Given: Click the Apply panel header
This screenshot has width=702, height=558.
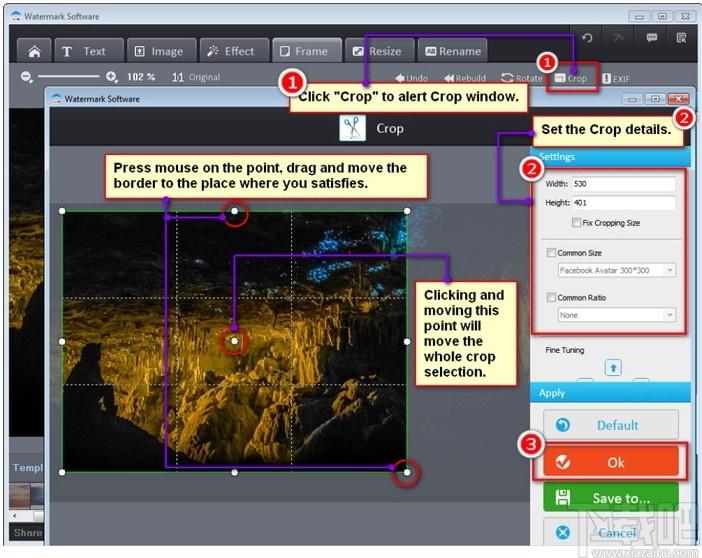Looking at the screenshot, I should (611, 393).
